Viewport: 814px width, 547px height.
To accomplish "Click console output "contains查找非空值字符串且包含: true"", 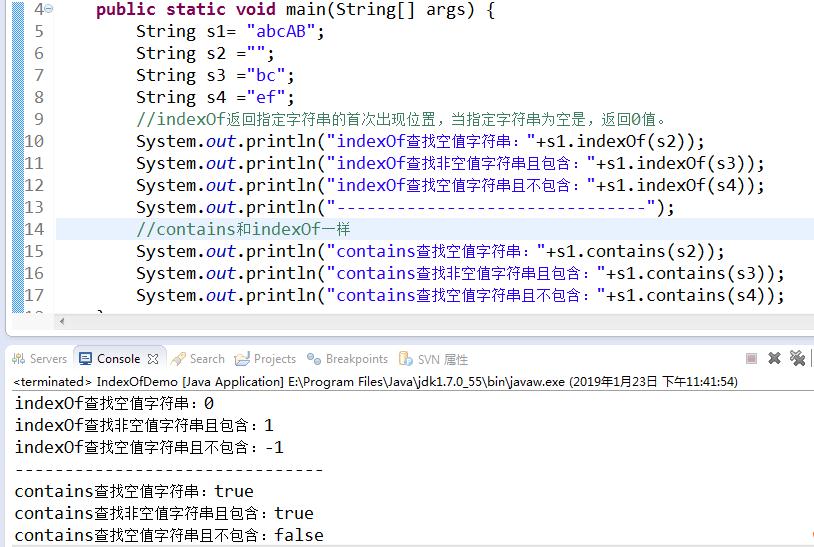I will [x=164, y=513].
